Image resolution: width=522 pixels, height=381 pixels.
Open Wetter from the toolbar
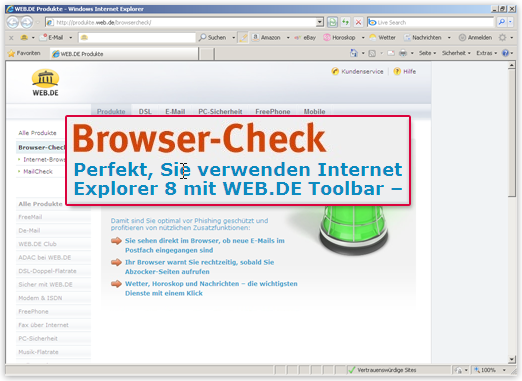click(383, 38)
